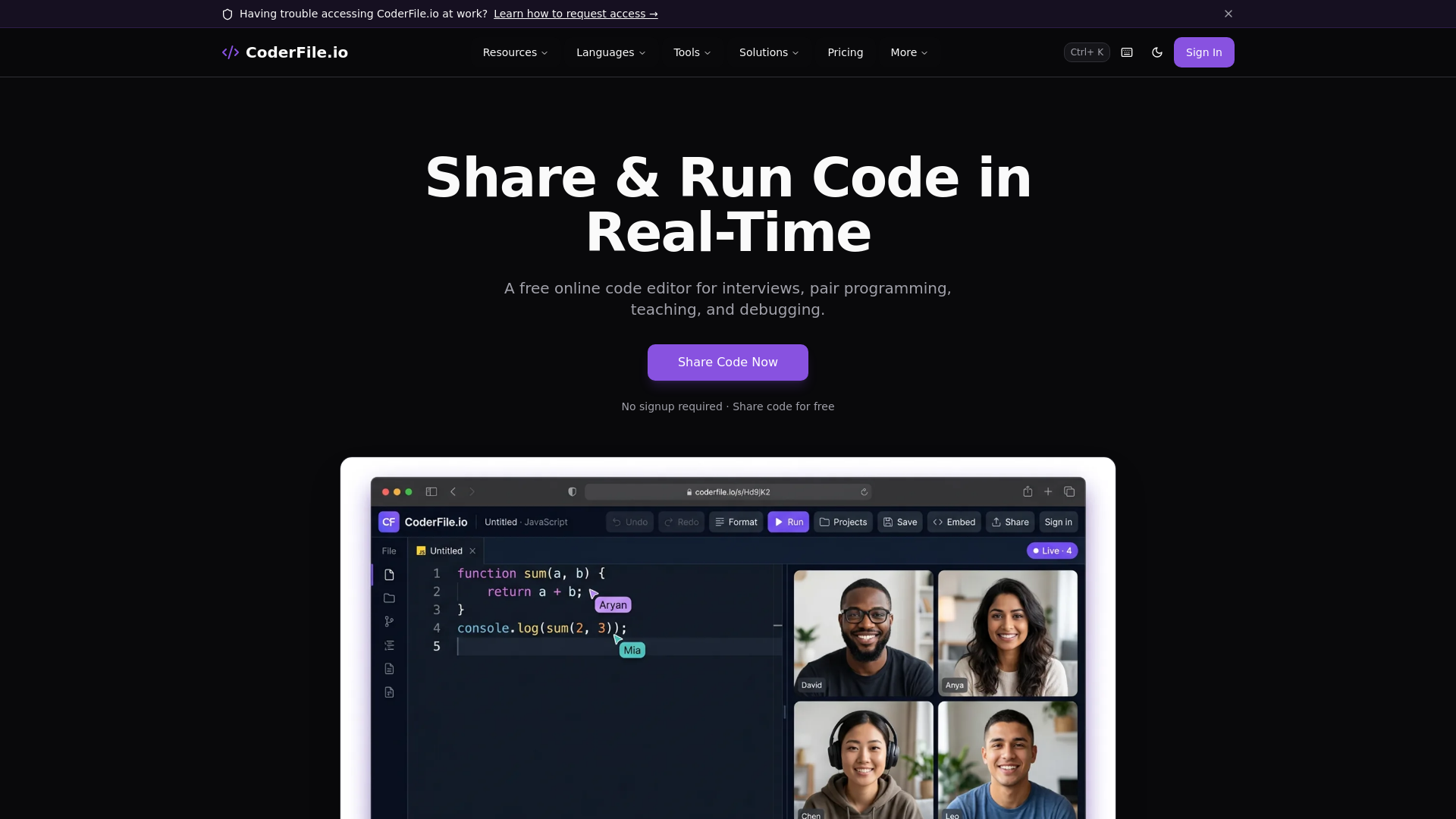Open Ctrl+K command search
The image size is (1456, 819).
[1087, 52]
